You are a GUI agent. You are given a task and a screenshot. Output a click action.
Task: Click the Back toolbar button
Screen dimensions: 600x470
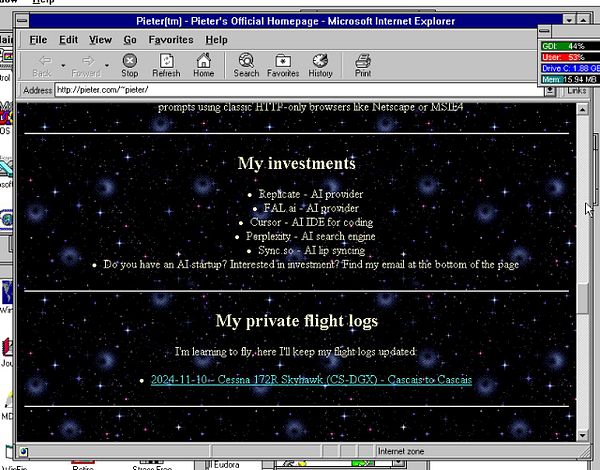[43, 65]
